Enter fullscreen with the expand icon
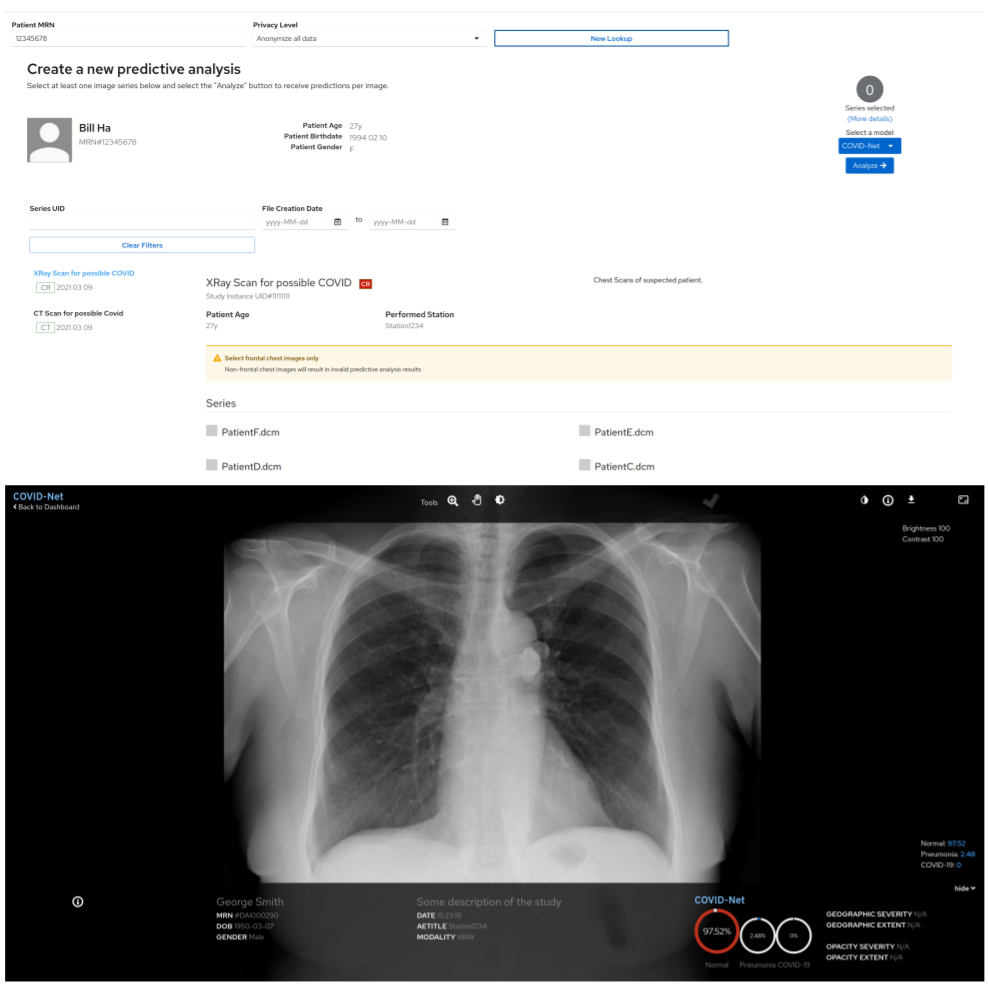Image resolution: width=989 pixels, height=988 pixels. click(963, 500)
